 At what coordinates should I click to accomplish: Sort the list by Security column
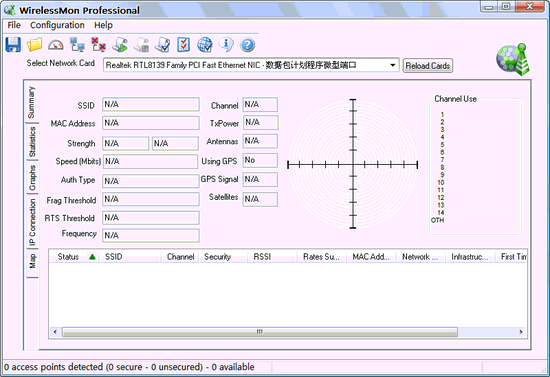click(x=223, y=257)
